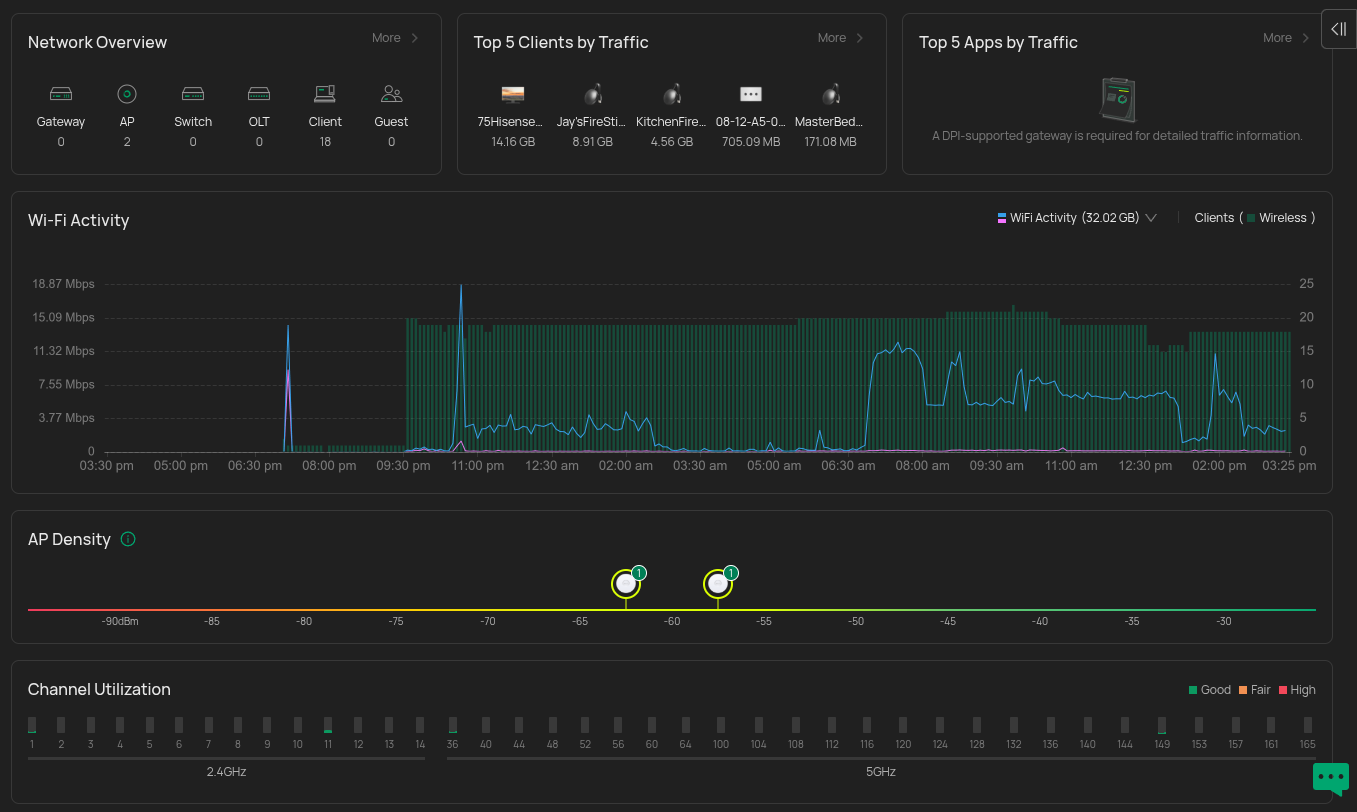Toggle the Good utilization legend

click(1209, 690)
